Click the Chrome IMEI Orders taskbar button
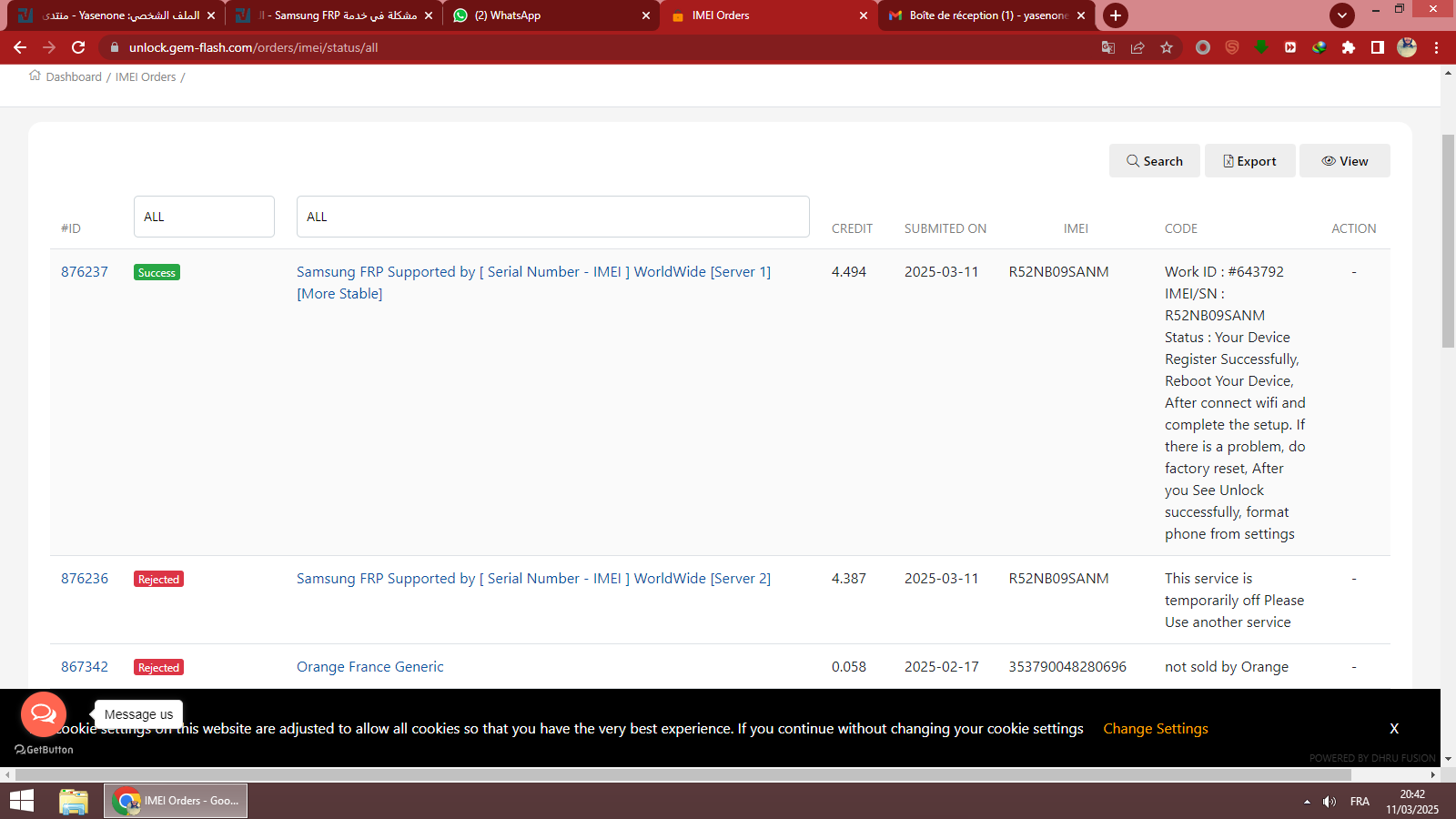The width and height of the screenshot is (1456, 819). tap(176, 801)
